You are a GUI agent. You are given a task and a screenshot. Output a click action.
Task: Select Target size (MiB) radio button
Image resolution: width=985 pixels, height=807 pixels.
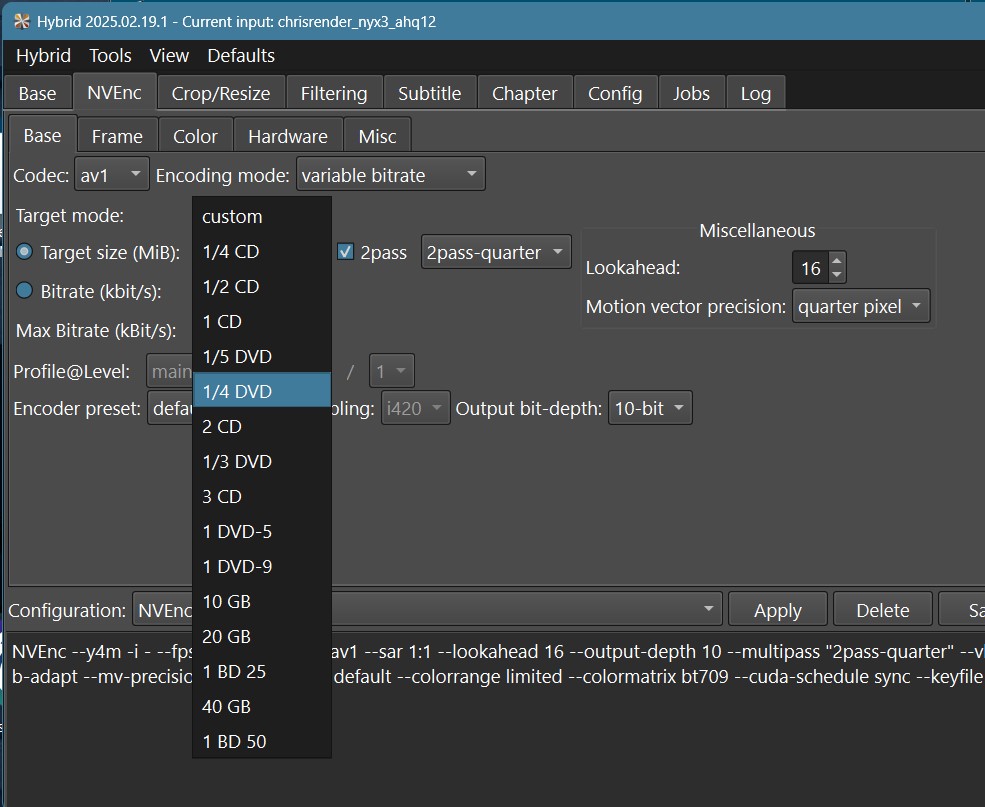coord(25,253)
